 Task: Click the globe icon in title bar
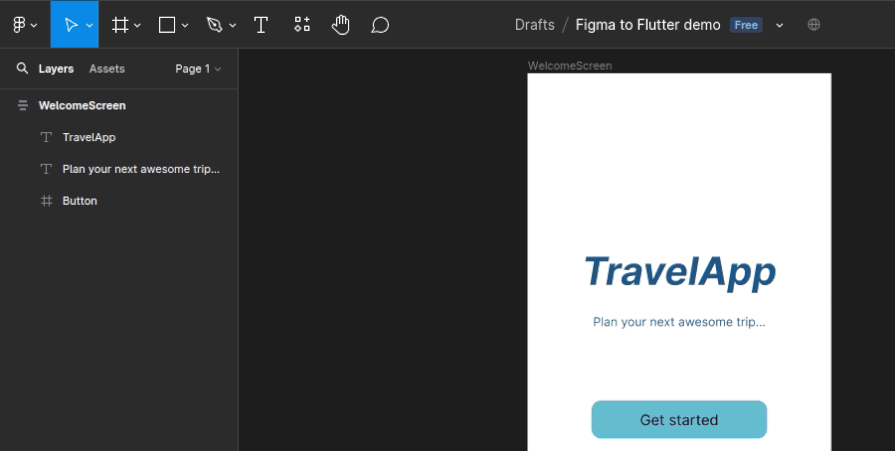click(x=814, y=25)
